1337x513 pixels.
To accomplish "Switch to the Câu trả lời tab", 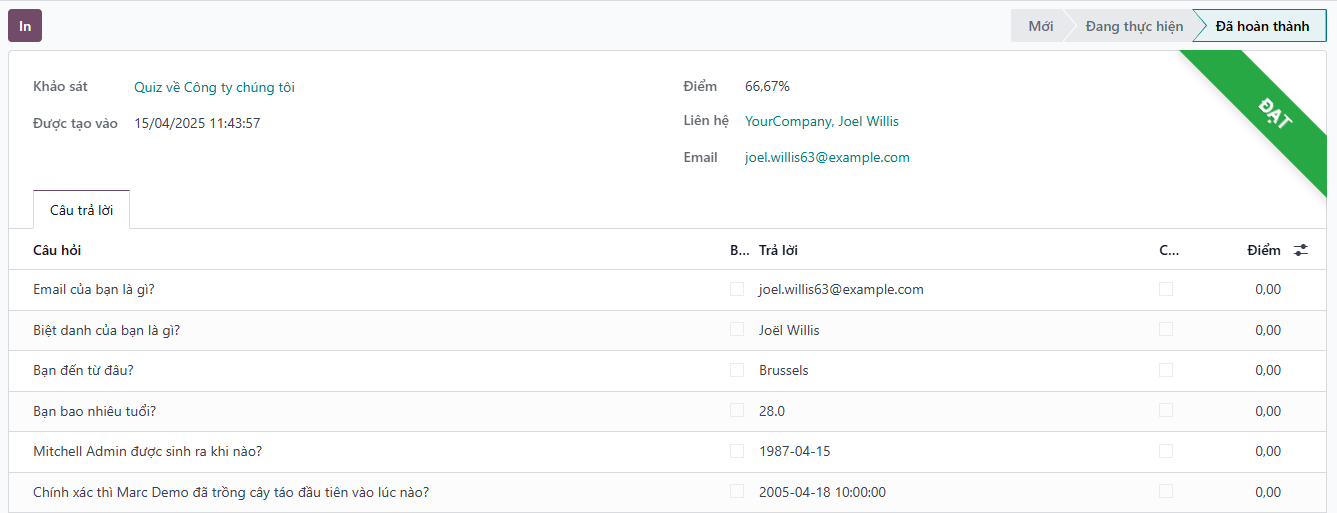I will pos(81,210).
